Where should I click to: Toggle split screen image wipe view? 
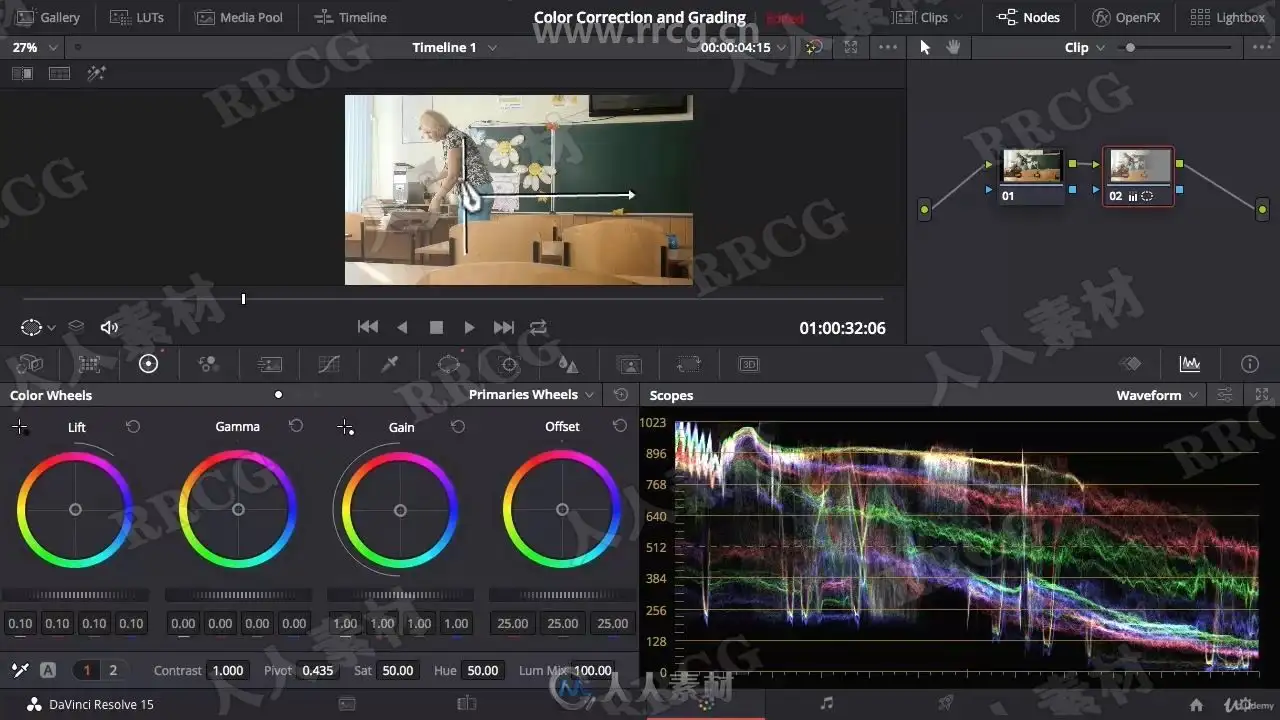point(22,73)
